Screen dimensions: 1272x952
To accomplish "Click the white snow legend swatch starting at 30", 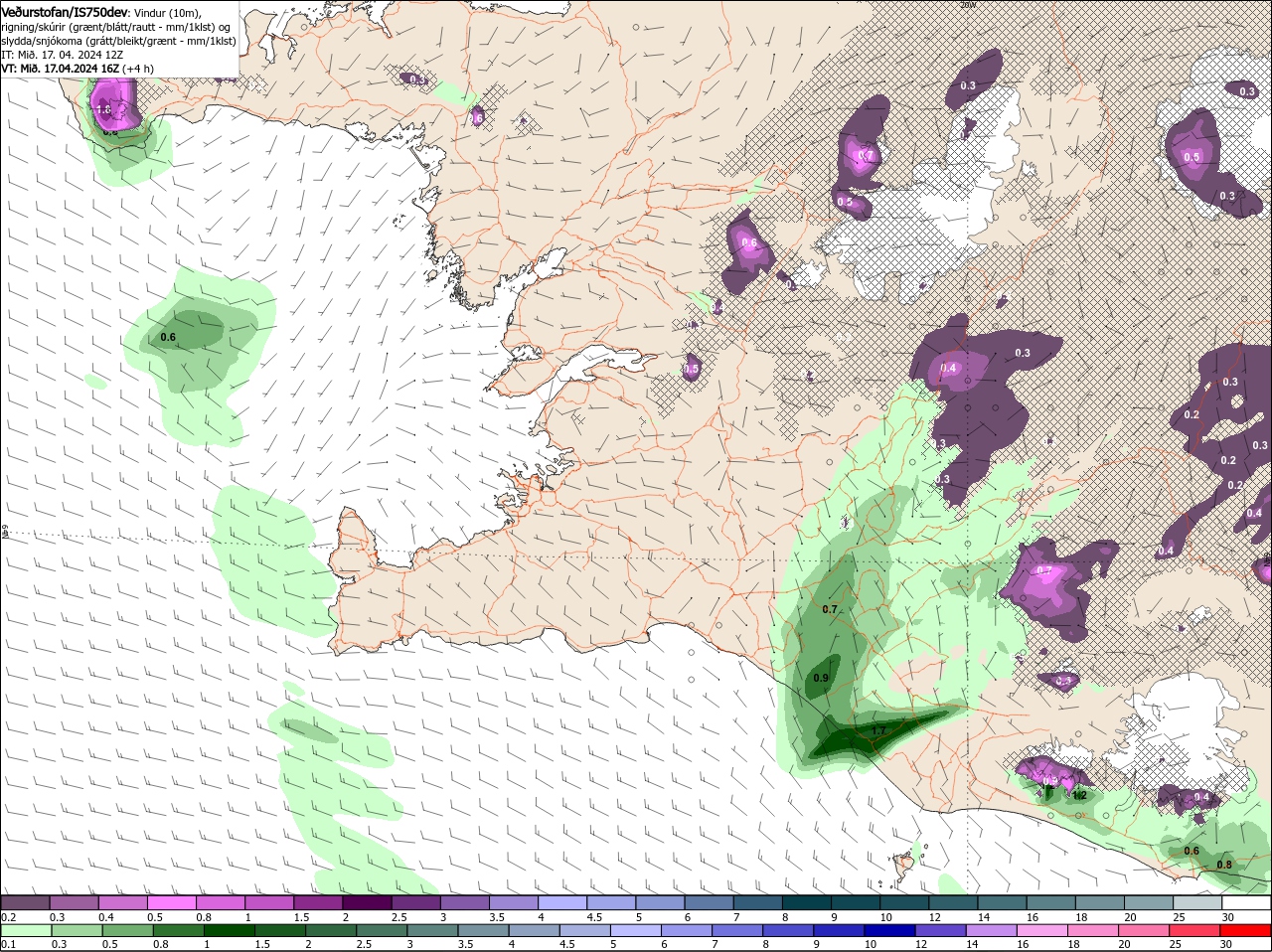I will (1247, 902).
